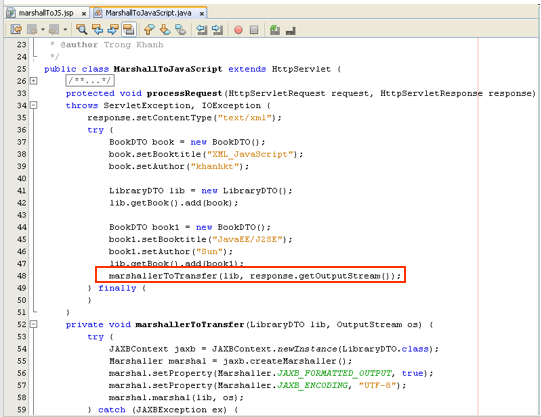This screenshot has width=541, height=417.
Task: Click the "khanhkt" author string
Action: [x=215, y=166]
